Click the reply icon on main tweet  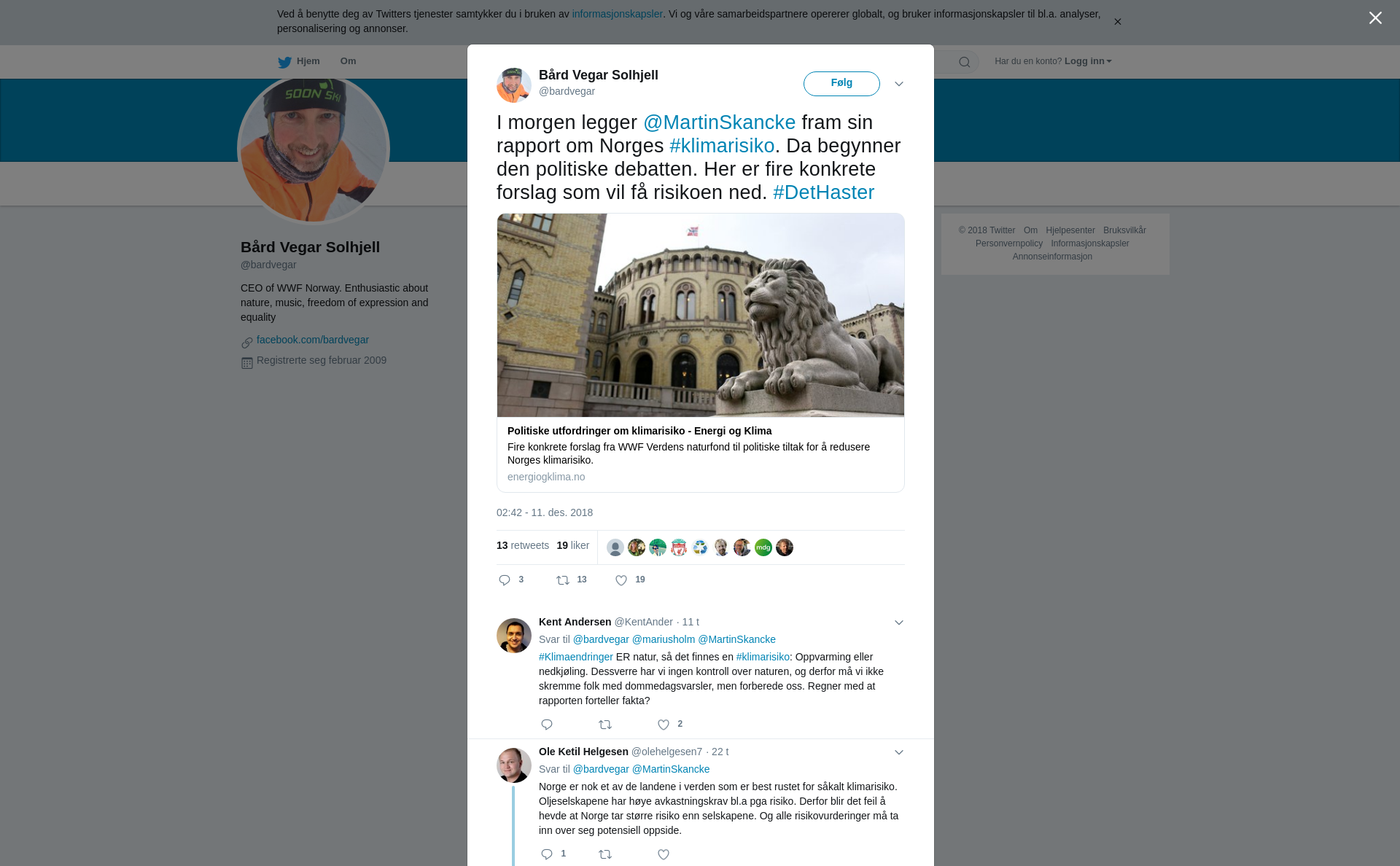click(505, 580)
